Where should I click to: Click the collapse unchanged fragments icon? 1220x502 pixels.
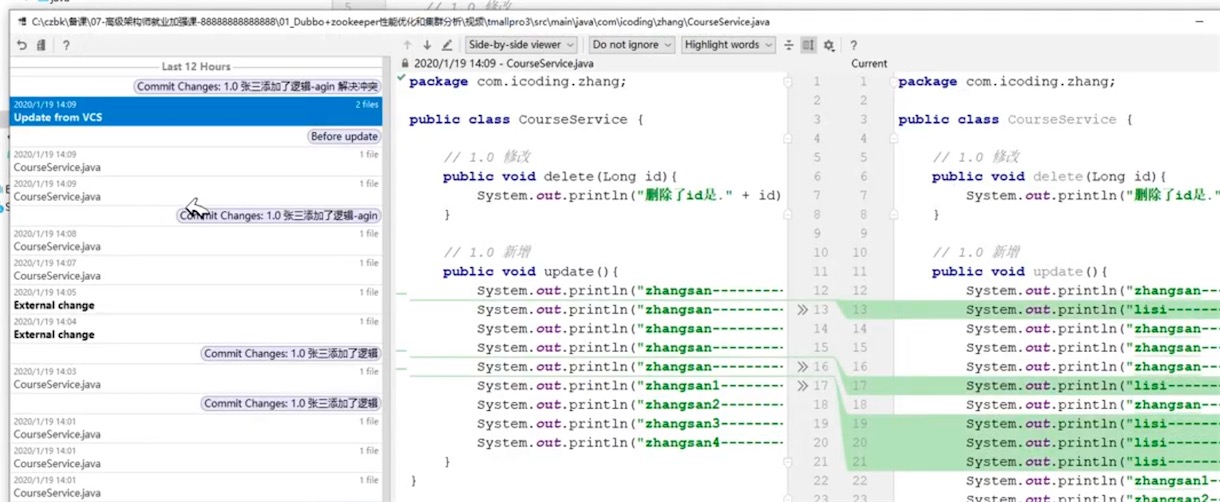point(789,45)
